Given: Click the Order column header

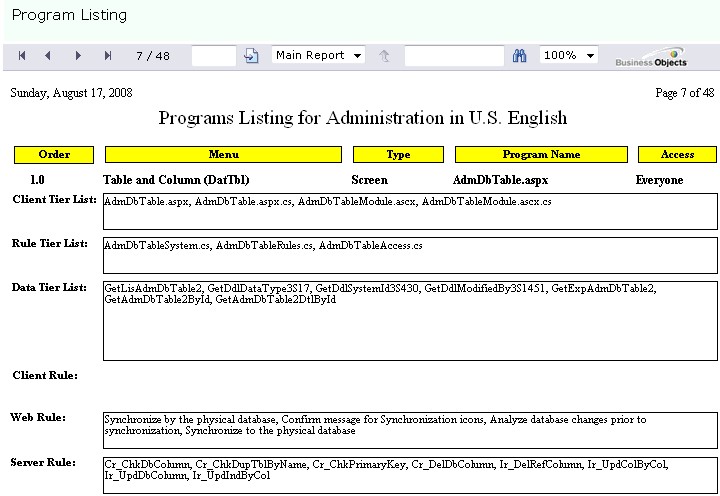Looking at the screenshot, I should pos(54,155).
